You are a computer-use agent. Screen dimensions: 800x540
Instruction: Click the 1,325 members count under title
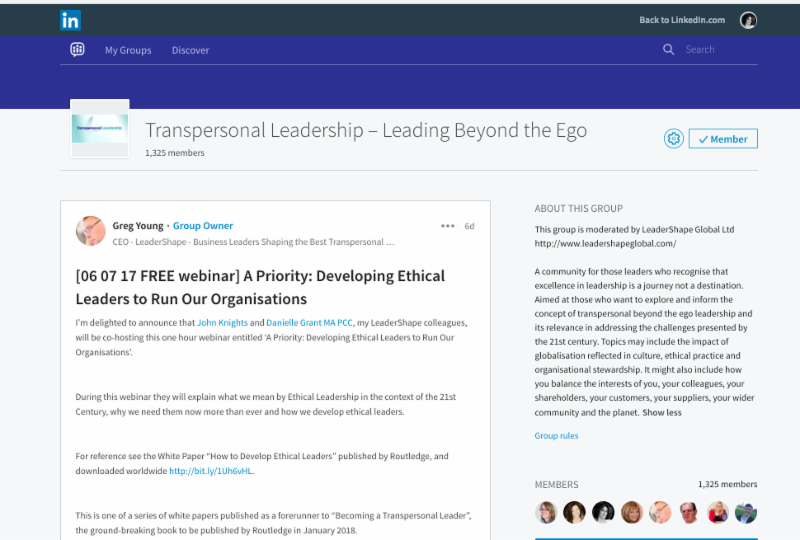click(x=174, y=153)
